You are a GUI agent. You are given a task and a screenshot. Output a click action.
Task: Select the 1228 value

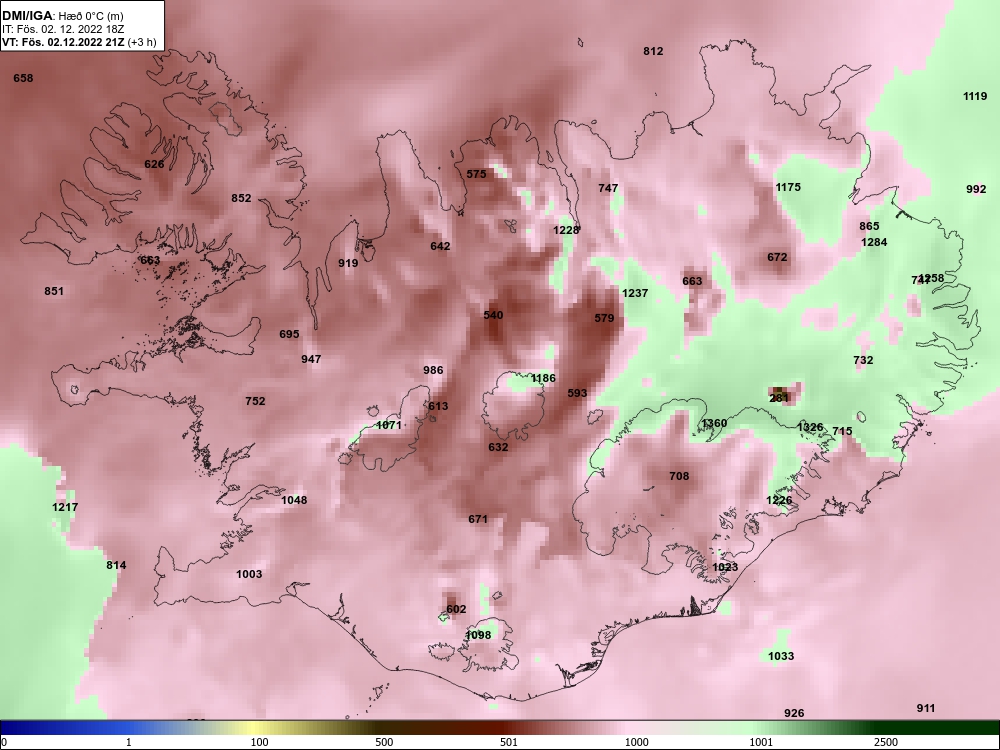click(x=566, y=231)
